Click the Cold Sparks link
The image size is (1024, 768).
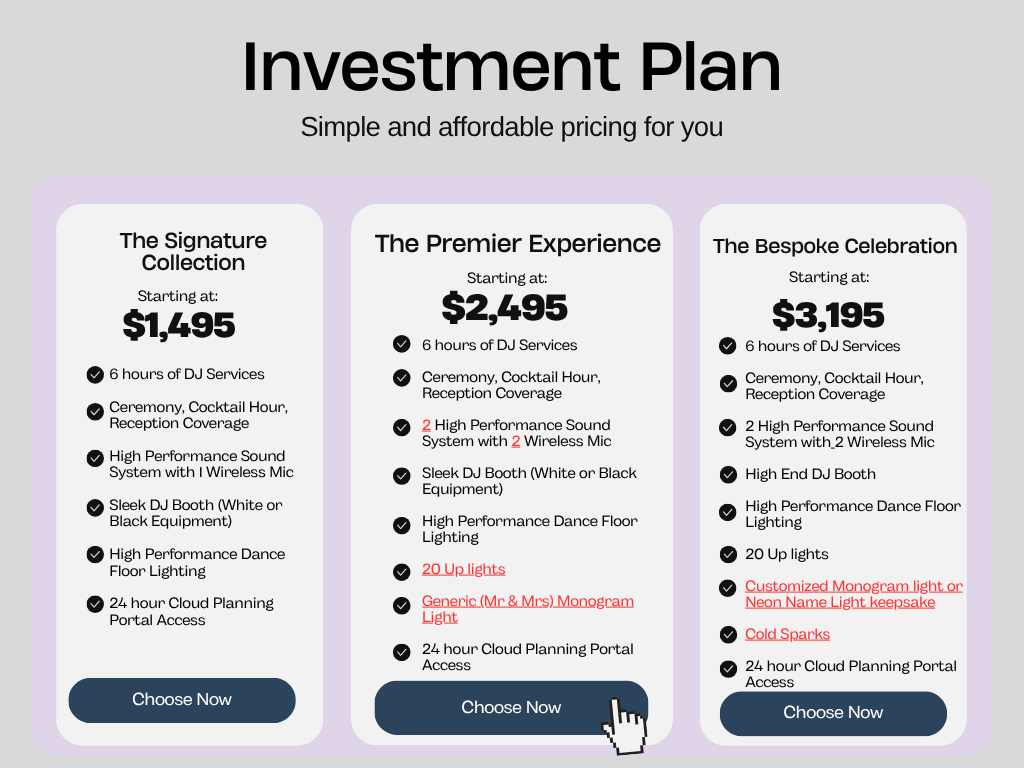[x=787, y=634]
